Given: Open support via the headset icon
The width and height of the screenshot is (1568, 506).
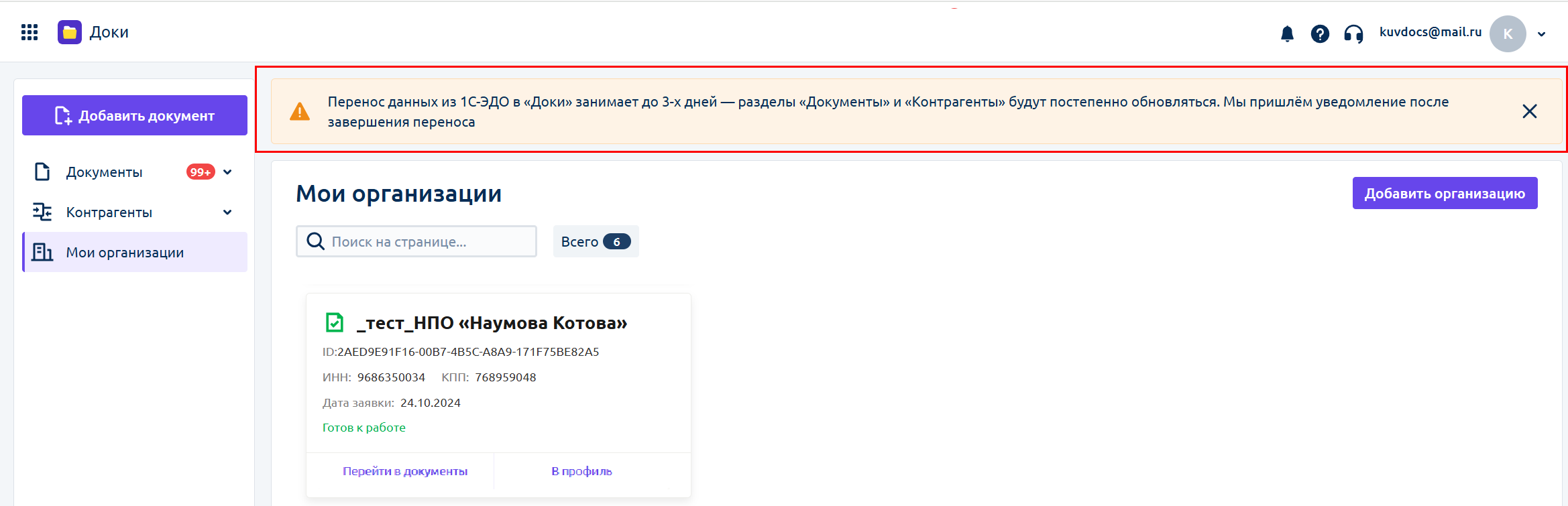Looking at the screenshot, I should (1353, 34).
